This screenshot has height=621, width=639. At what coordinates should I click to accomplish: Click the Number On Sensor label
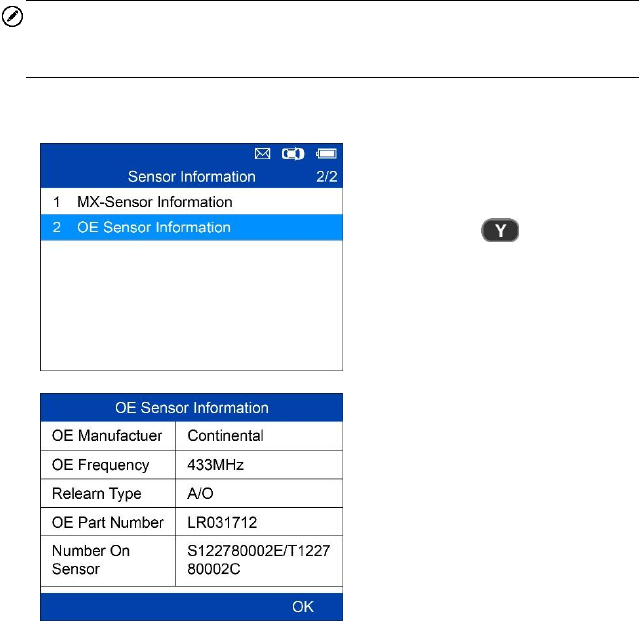tap(91, 560)
